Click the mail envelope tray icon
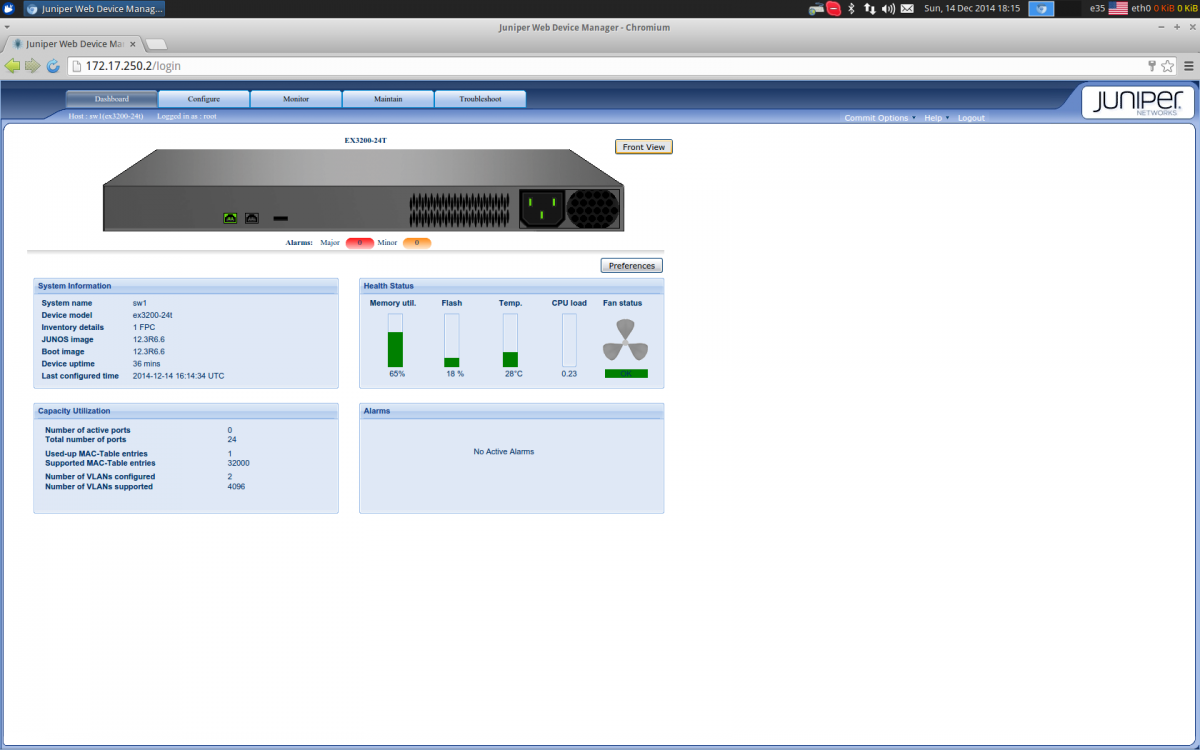Viewport: 1200px width, 750px height. 907,8
